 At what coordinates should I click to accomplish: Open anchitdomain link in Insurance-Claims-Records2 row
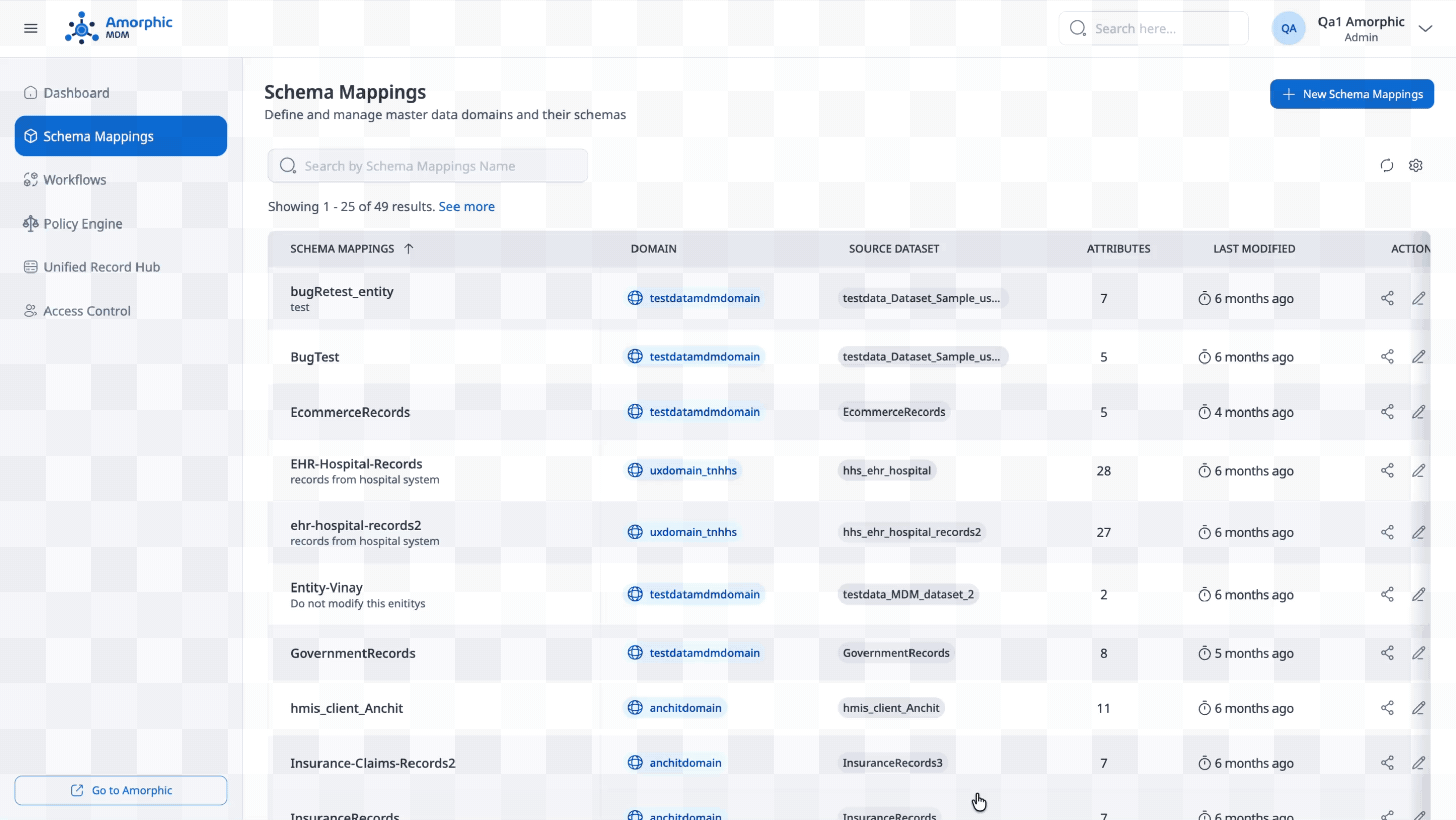click(x=675, y=763)
